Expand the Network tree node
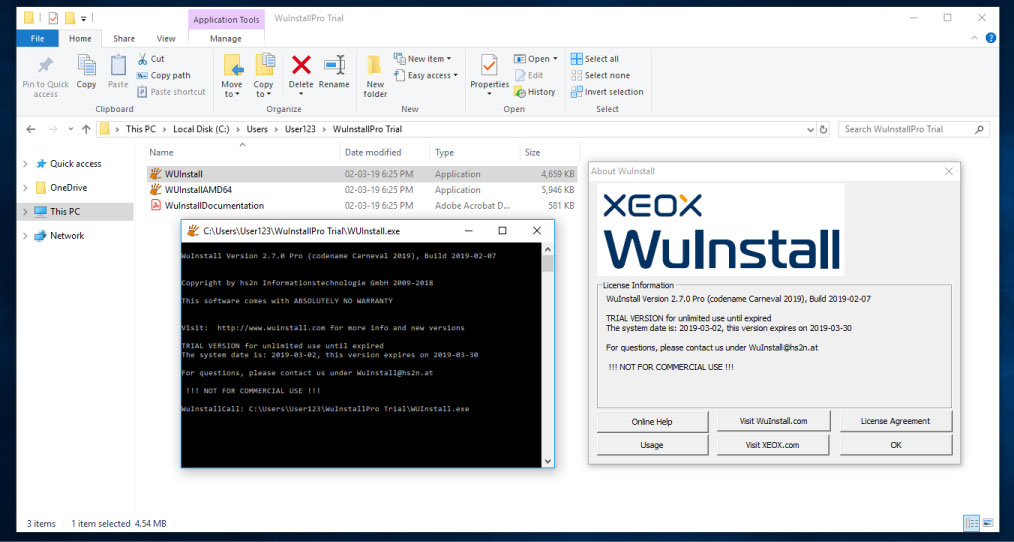 [25, 236]
